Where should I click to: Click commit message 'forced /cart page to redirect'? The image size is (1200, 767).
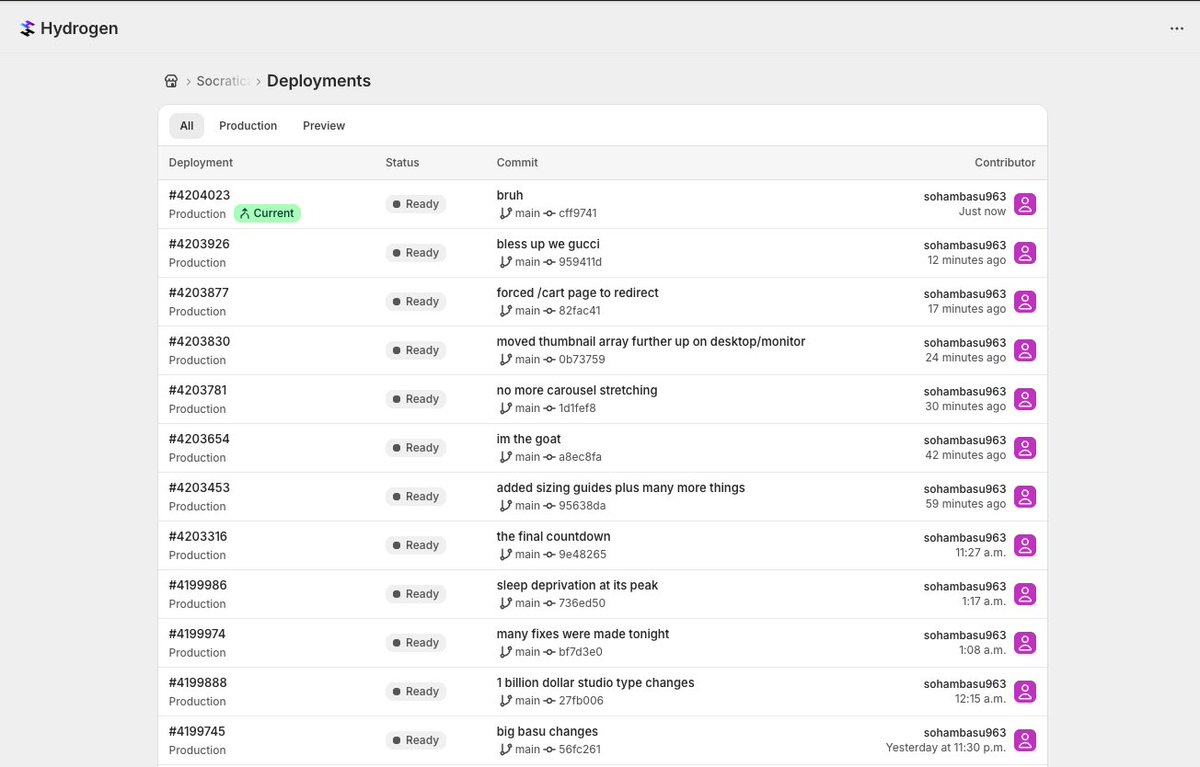coord(578,293)
